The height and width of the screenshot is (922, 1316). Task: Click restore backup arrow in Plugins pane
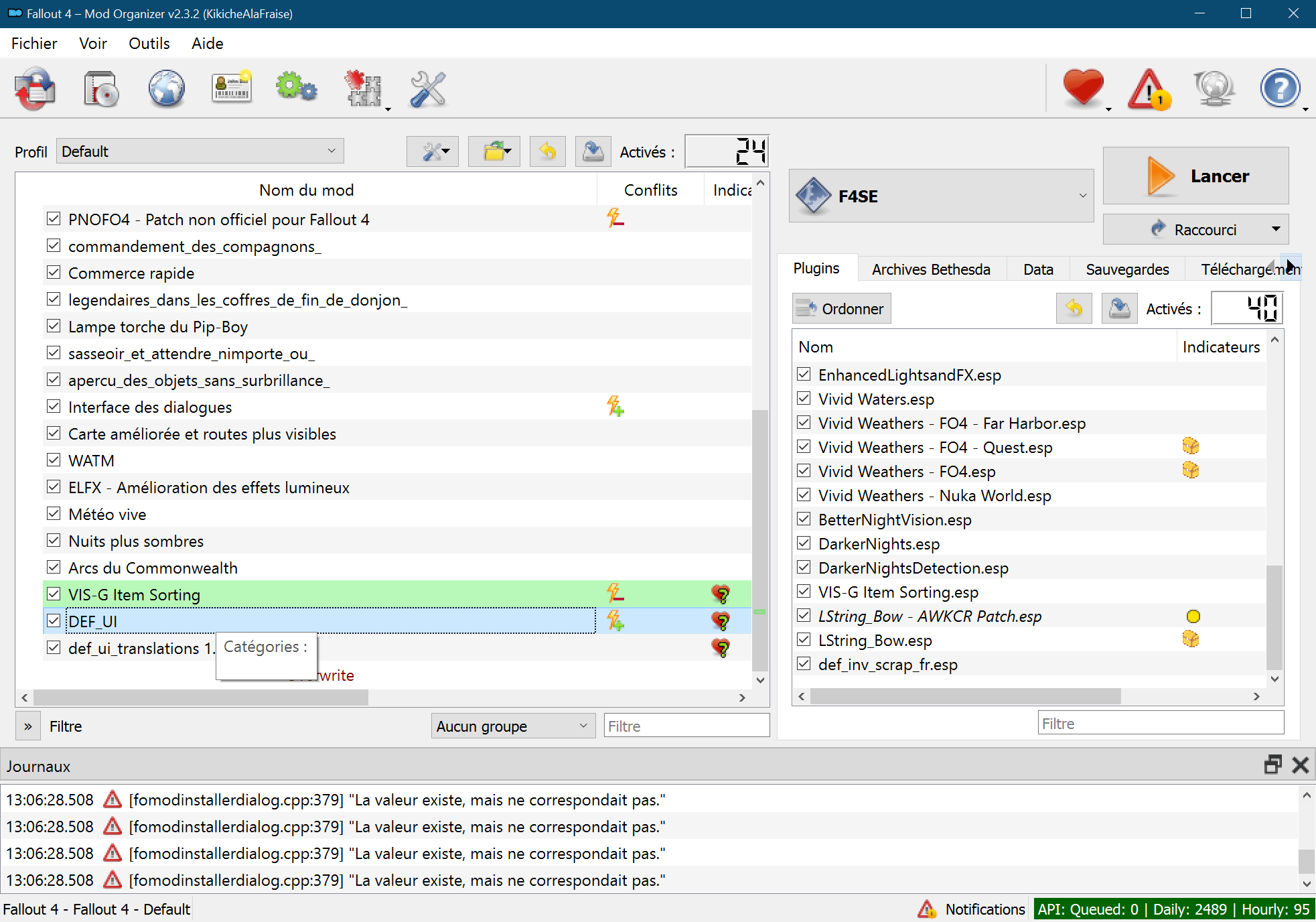(1074, 308)
